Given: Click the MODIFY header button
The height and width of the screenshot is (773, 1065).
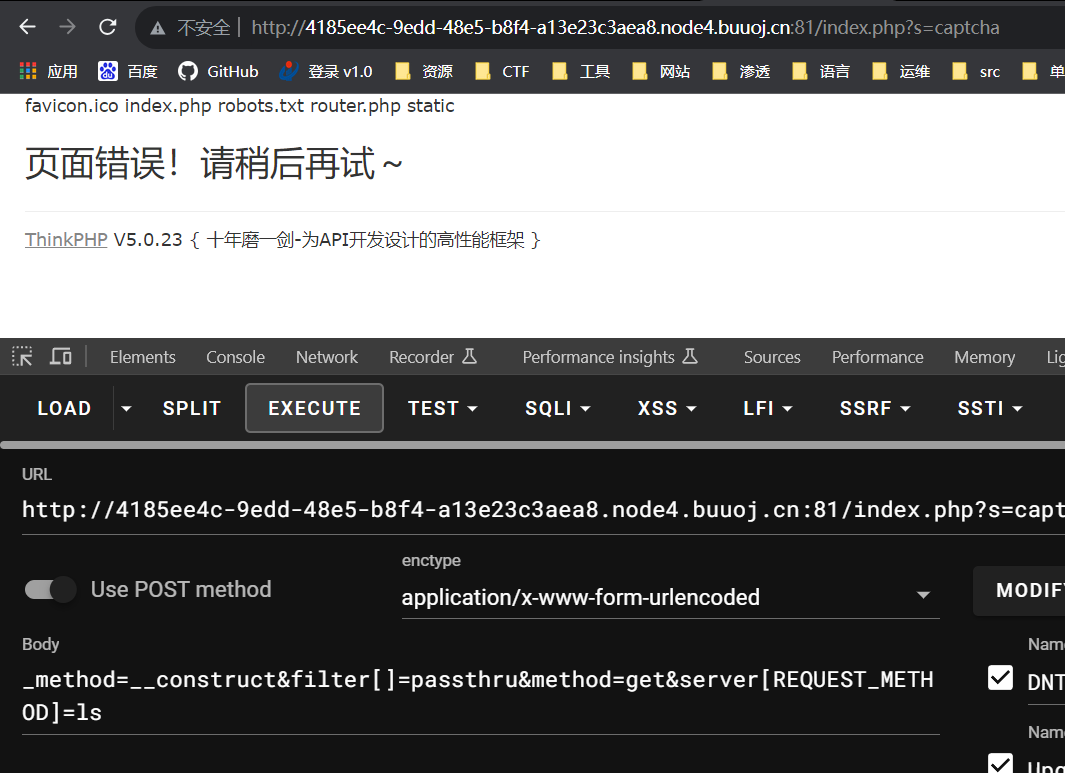Looking at the screenshot, I should click(x=1019, y=590).
